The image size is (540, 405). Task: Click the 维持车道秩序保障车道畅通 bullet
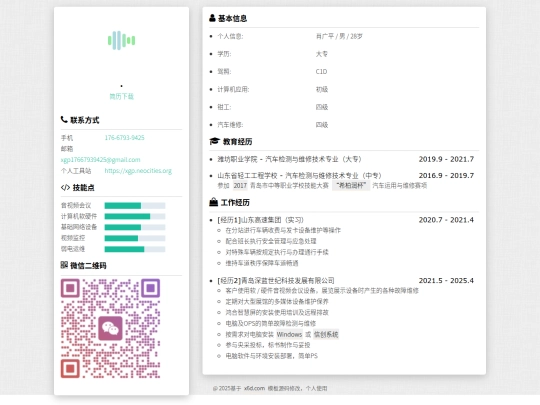pos(262,263)
